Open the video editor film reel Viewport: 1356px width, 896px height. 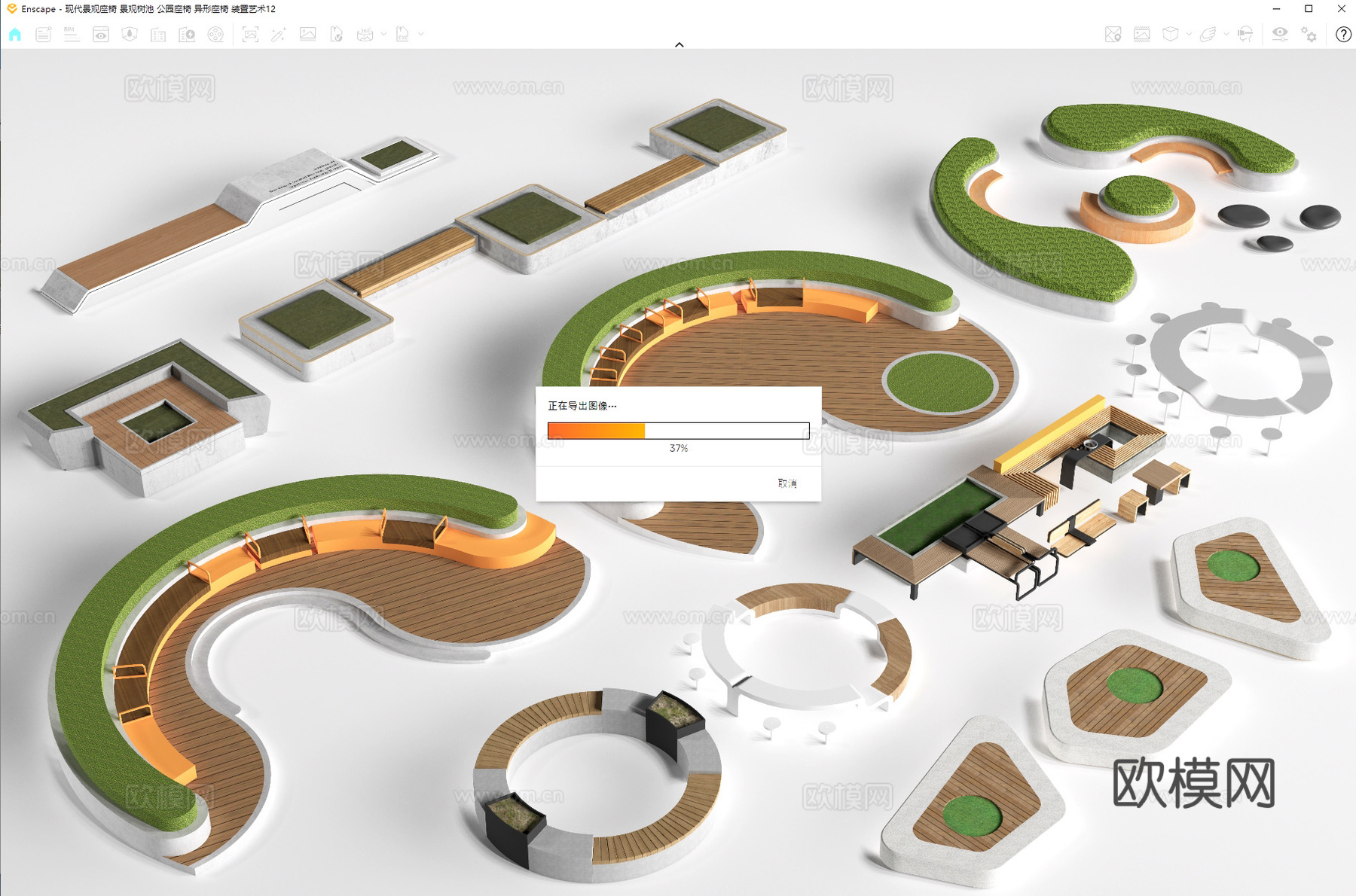(215, 34)
